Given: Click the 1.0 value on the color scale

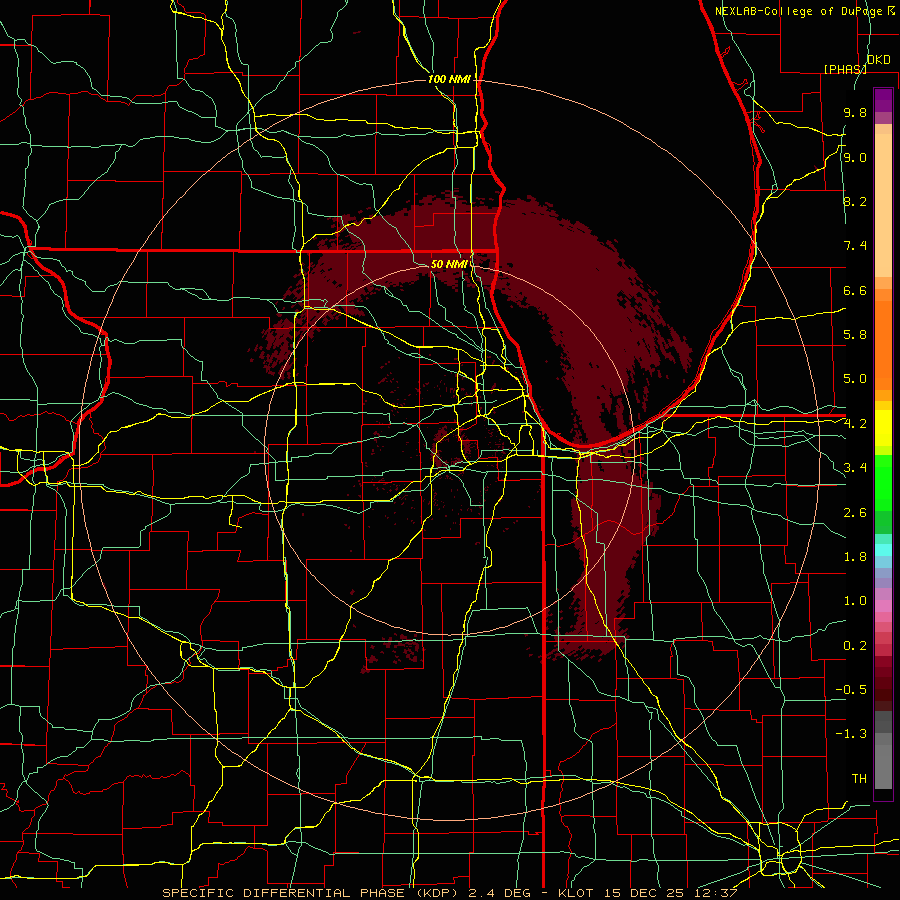Looking at the screenshot, I should [x=855, y=601].
